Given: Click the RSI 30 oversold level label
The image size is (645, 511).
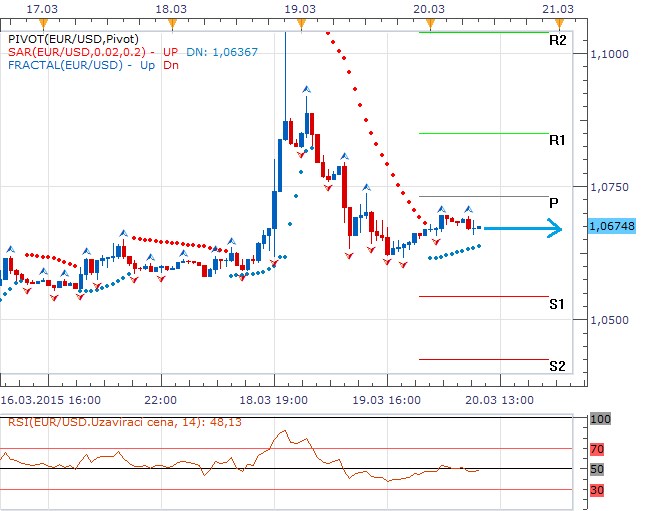Looking at the screenshot, I should [599, 489].
